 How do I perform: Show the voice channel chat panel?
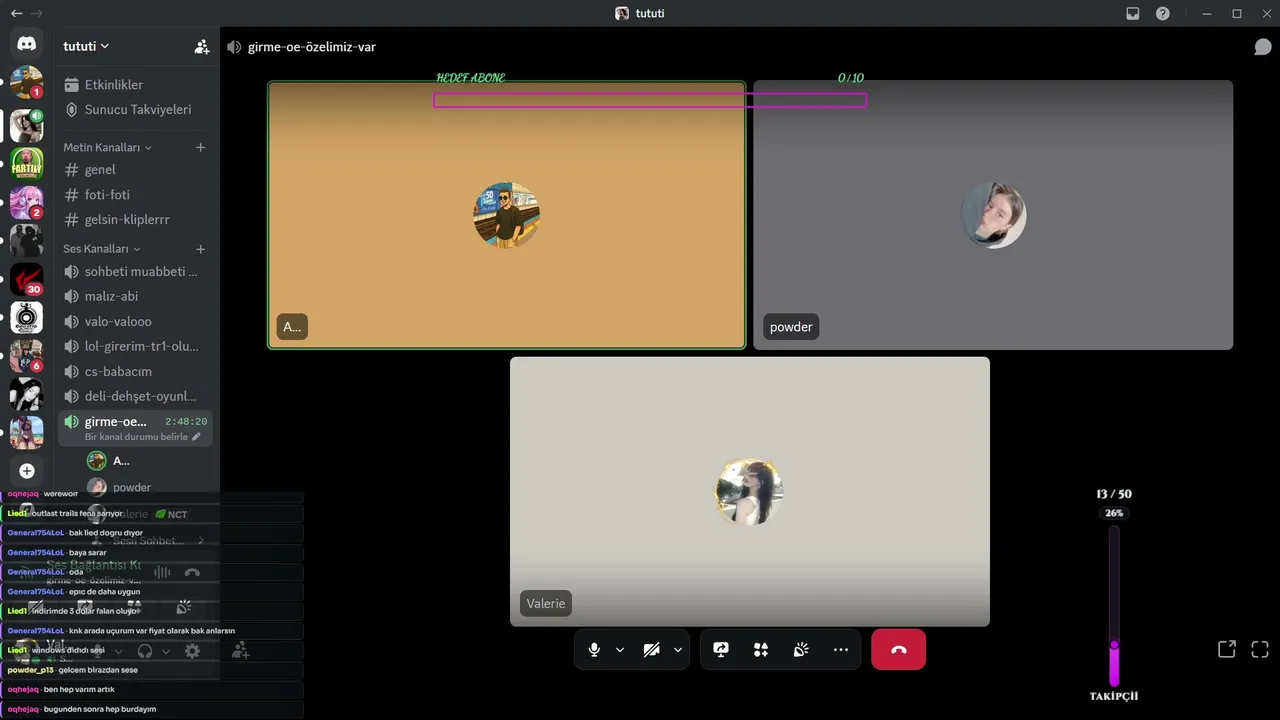click(1262, 47)
